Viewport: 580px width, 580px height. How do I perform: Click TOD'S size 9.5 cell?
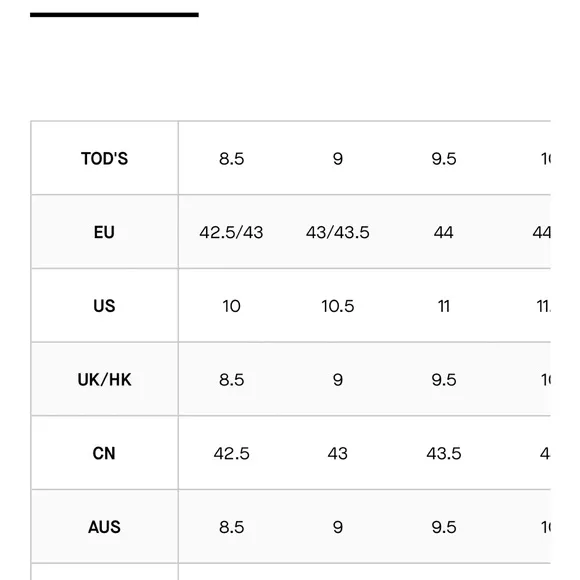pyautogui.click(x=444, y=158)
